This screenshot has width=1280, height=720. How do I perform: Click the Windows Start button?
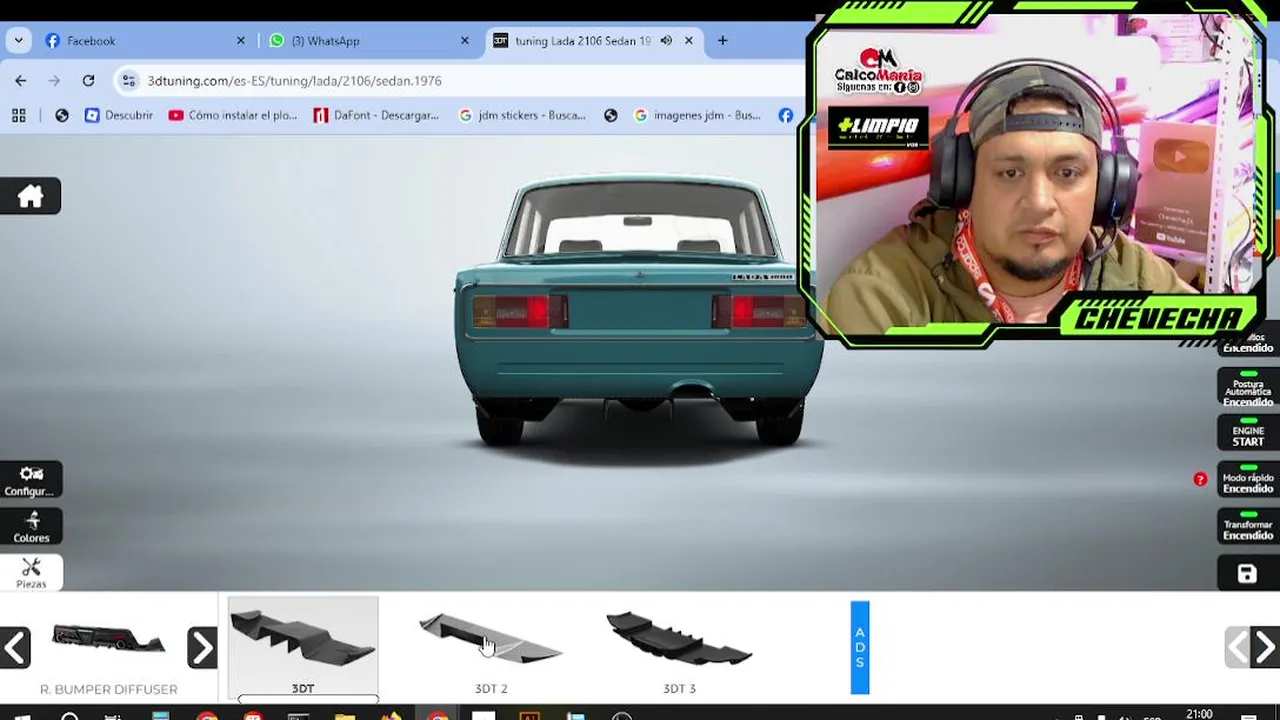click(22, 716)
